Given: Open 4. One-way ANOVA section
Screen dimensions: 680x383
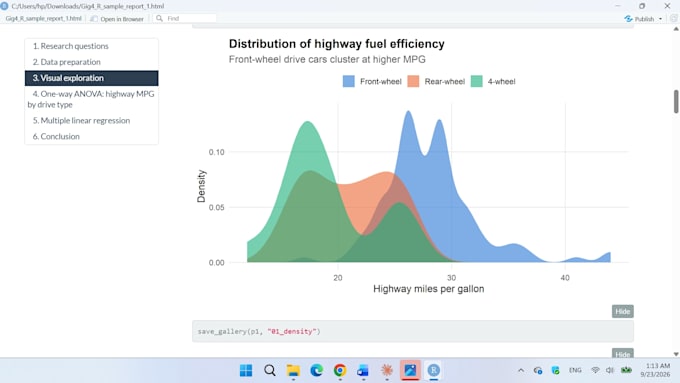Looking at the screenshot, I should (x=92, y=99).
